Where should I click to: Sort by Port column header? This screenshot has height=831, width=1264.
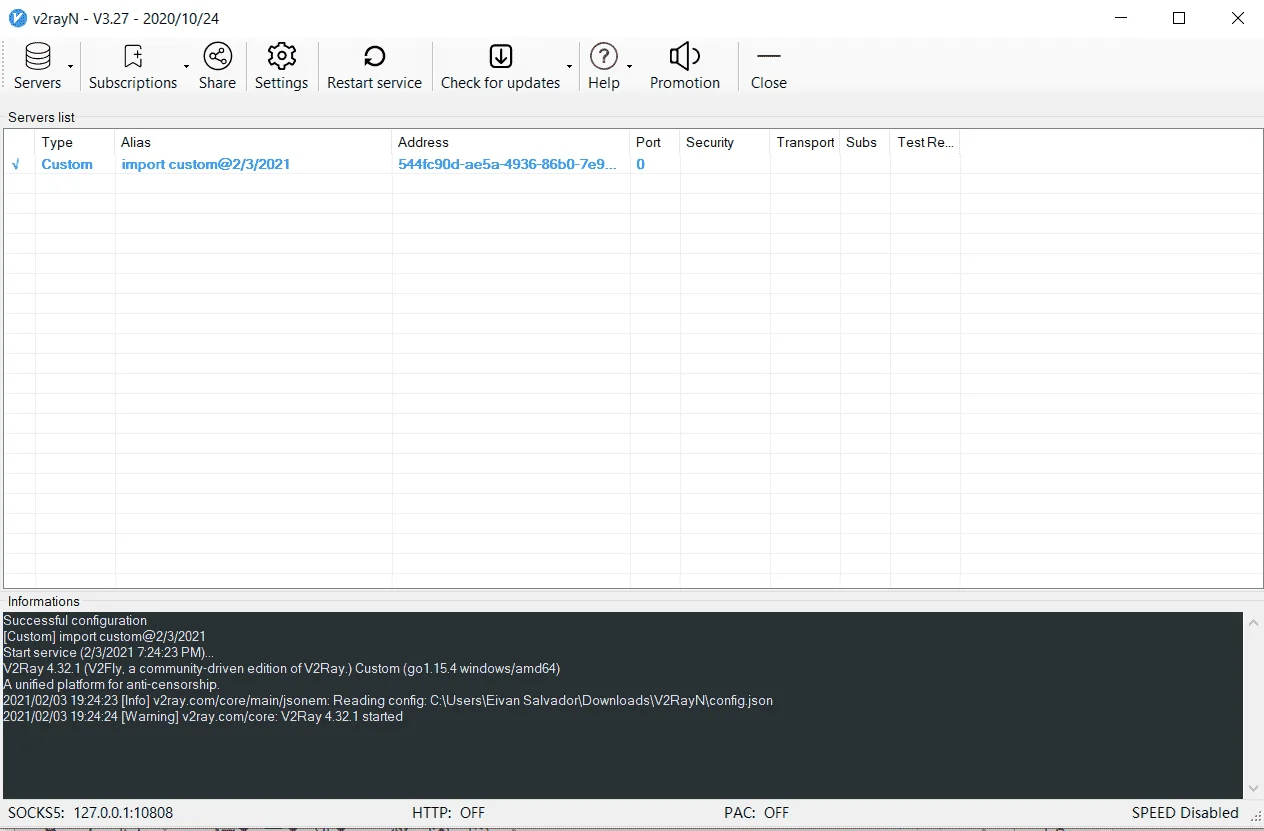(x=655, y=142)
